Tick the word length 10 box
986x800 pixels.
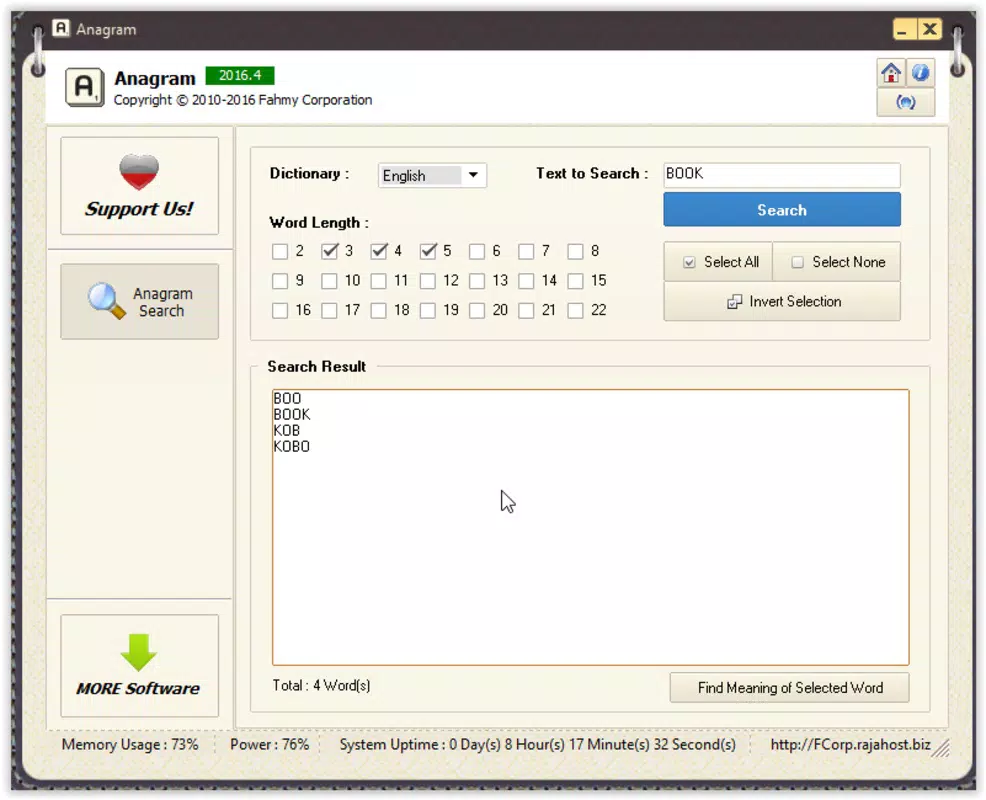(330, 281)
